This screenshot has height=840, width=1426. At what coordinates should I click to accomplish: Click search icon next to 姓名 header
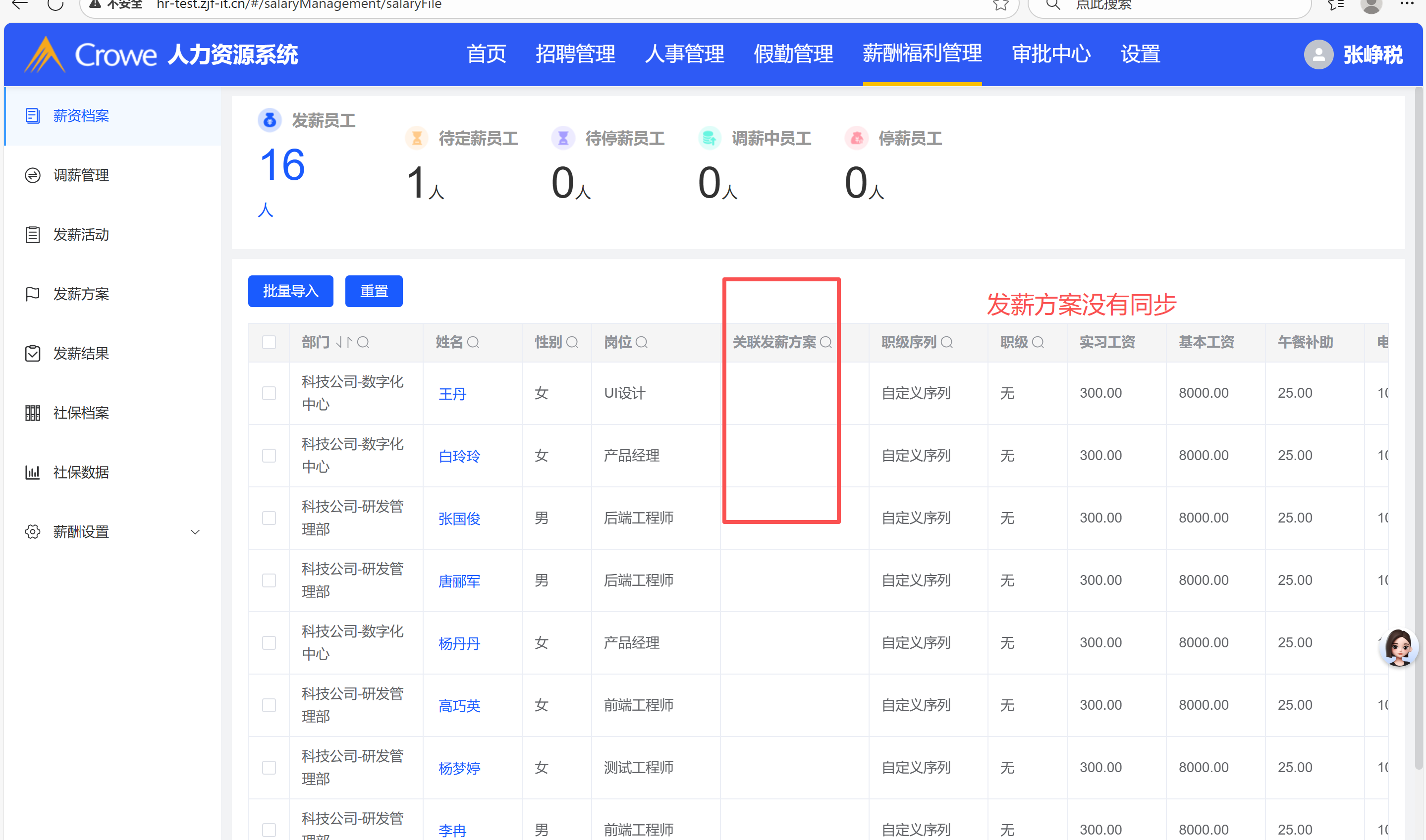[x=473, y=342]
